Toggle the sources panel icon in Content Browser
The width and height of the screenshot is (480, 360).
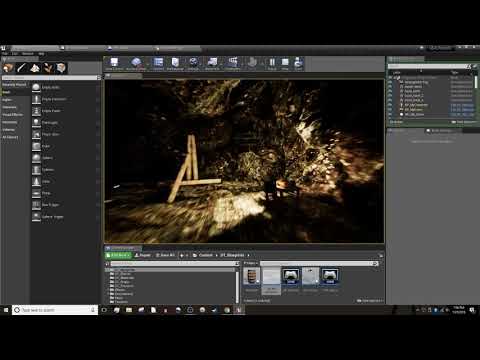(x=107, y=264)
